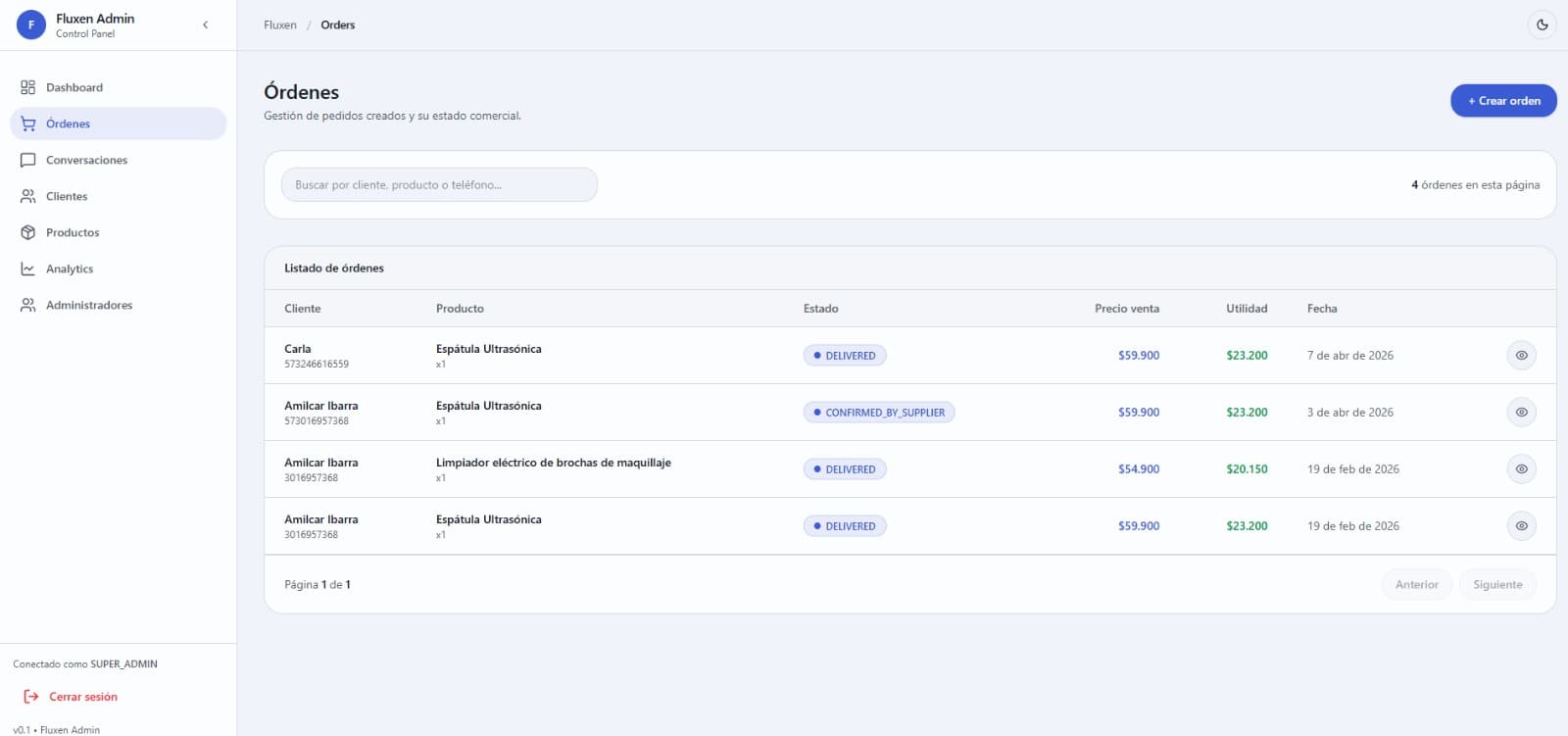The width and height of the screenshot is (1568, 736).
Task: Click the Estado column header
Action: click(x=821, y=309)
